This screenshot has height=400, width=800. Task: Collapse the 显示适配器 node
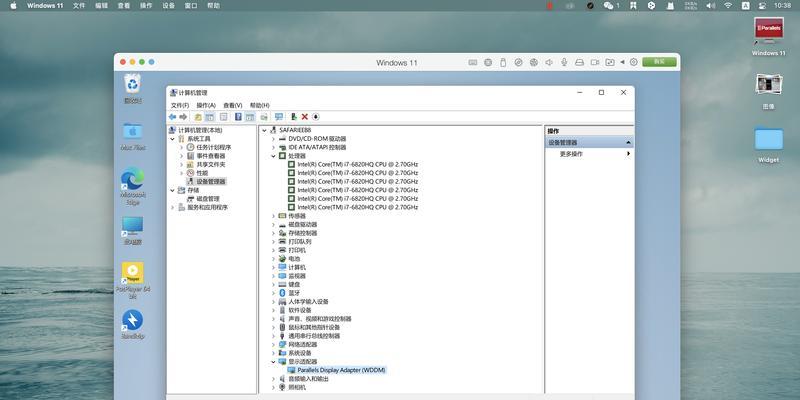tap(273, 361)
